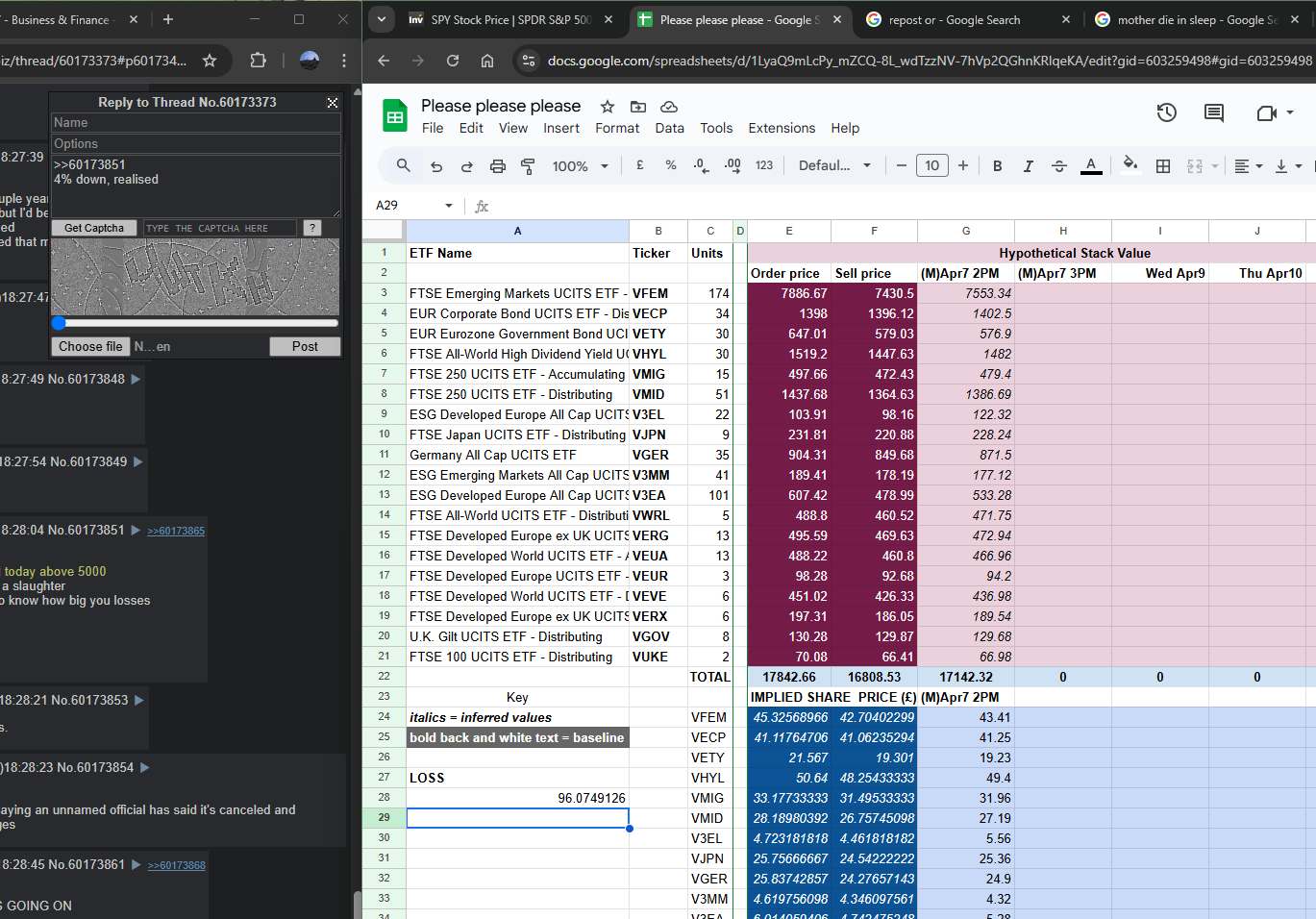
Task: Expand the horizontal align dropdown
Action: tap(1249, 166)
